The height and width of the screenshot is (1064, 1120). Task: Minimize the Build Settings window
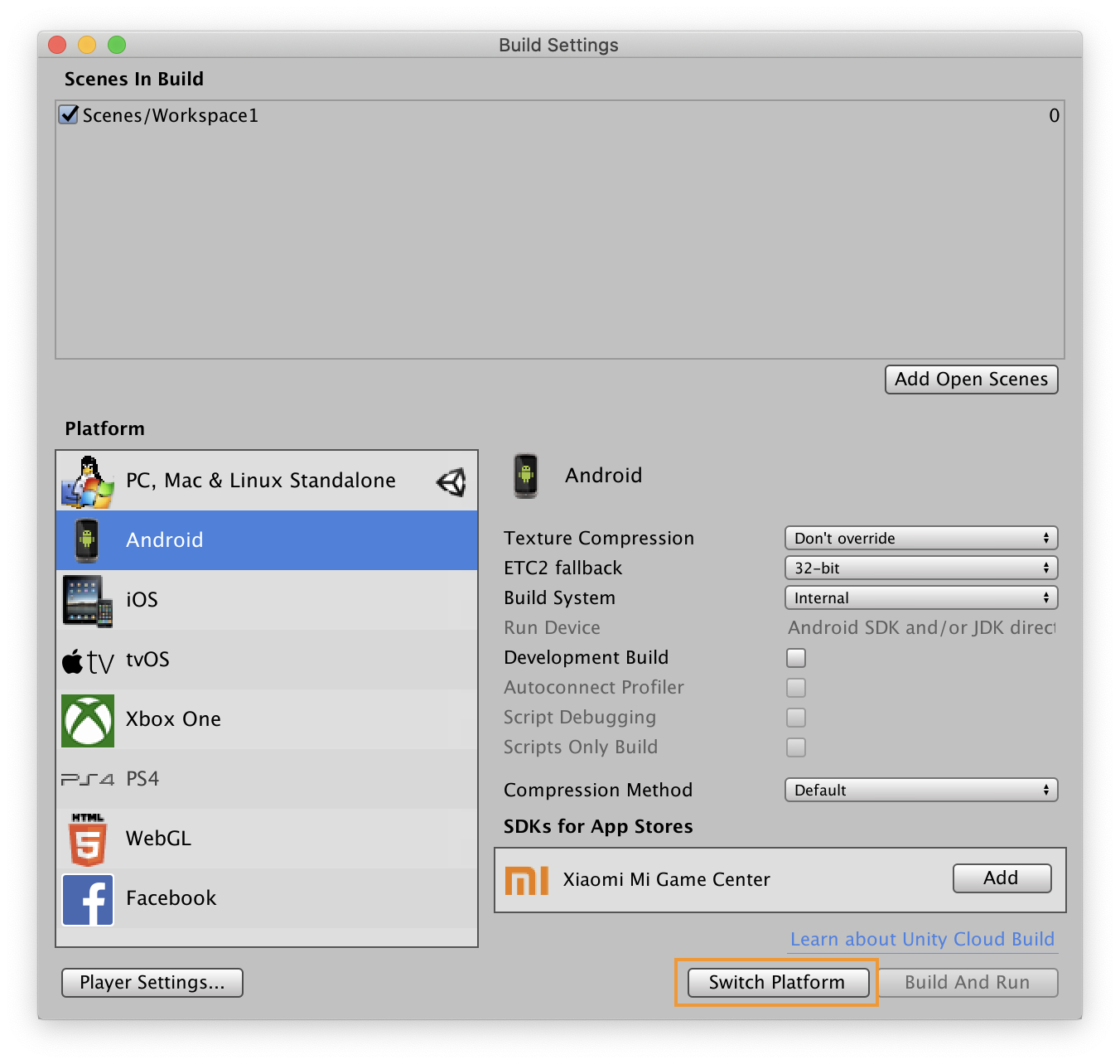(x=87, y=45)
